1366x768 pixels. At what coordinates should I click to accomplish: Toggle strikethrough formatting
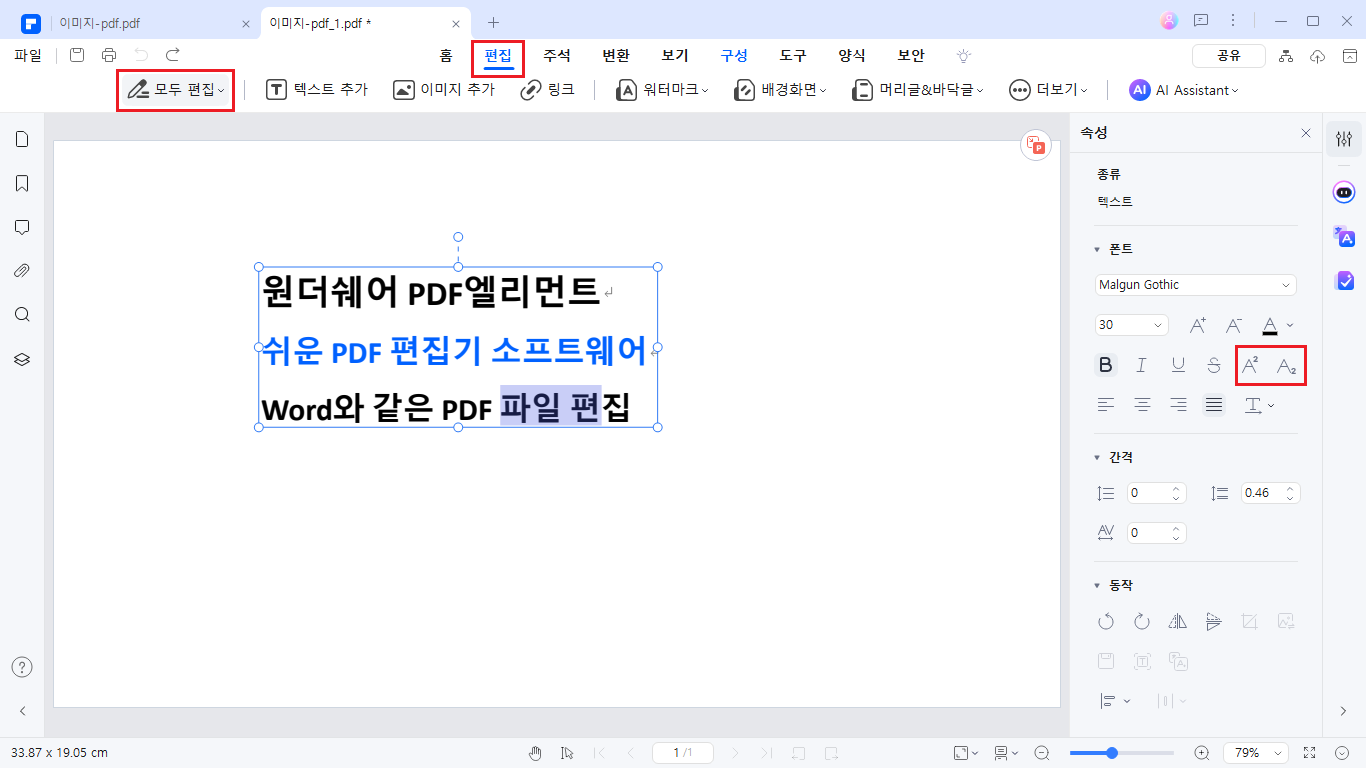coord(1214,365)
